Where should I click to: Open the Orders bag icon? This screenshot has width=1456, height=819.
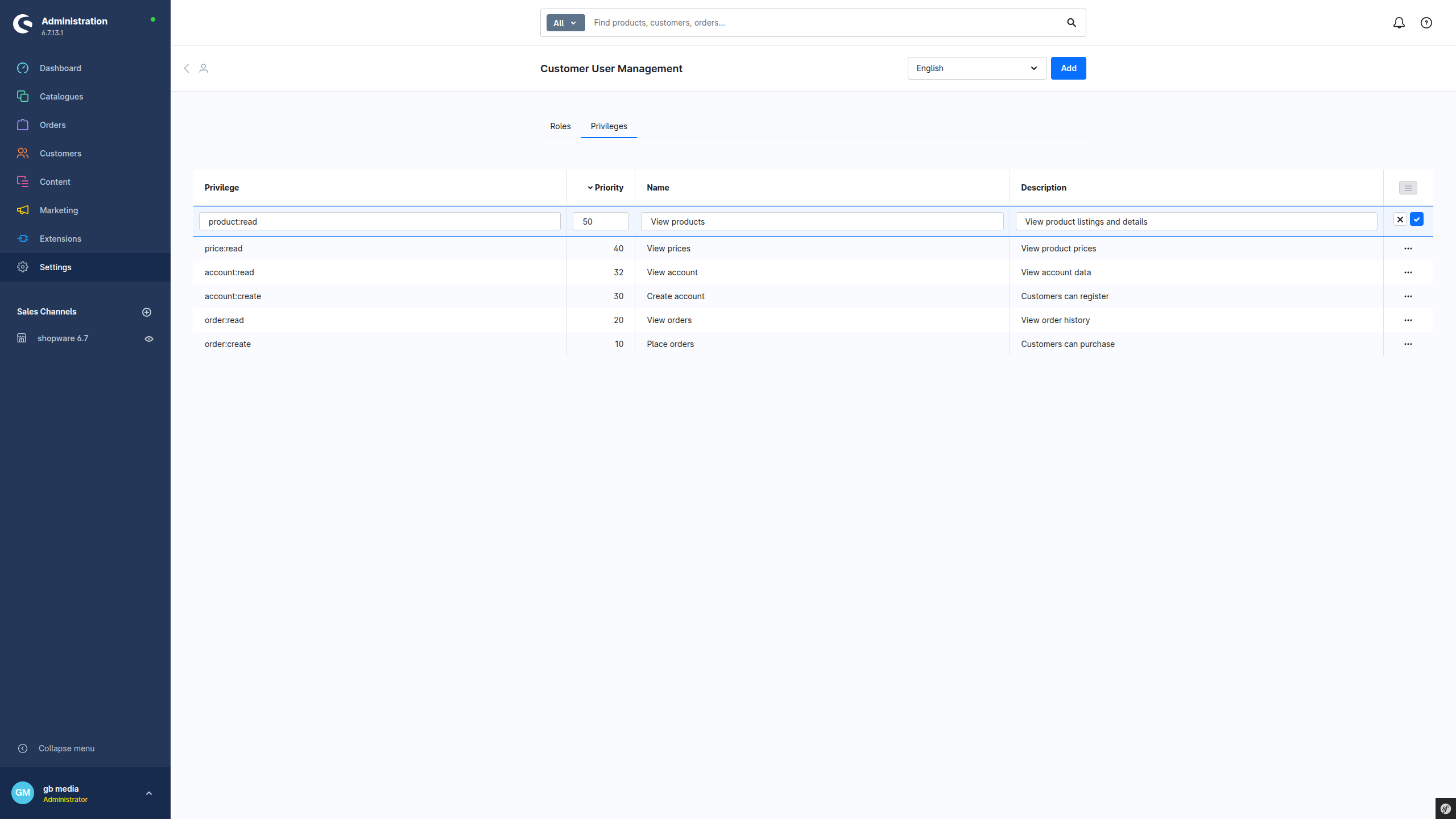coord(23,125)
